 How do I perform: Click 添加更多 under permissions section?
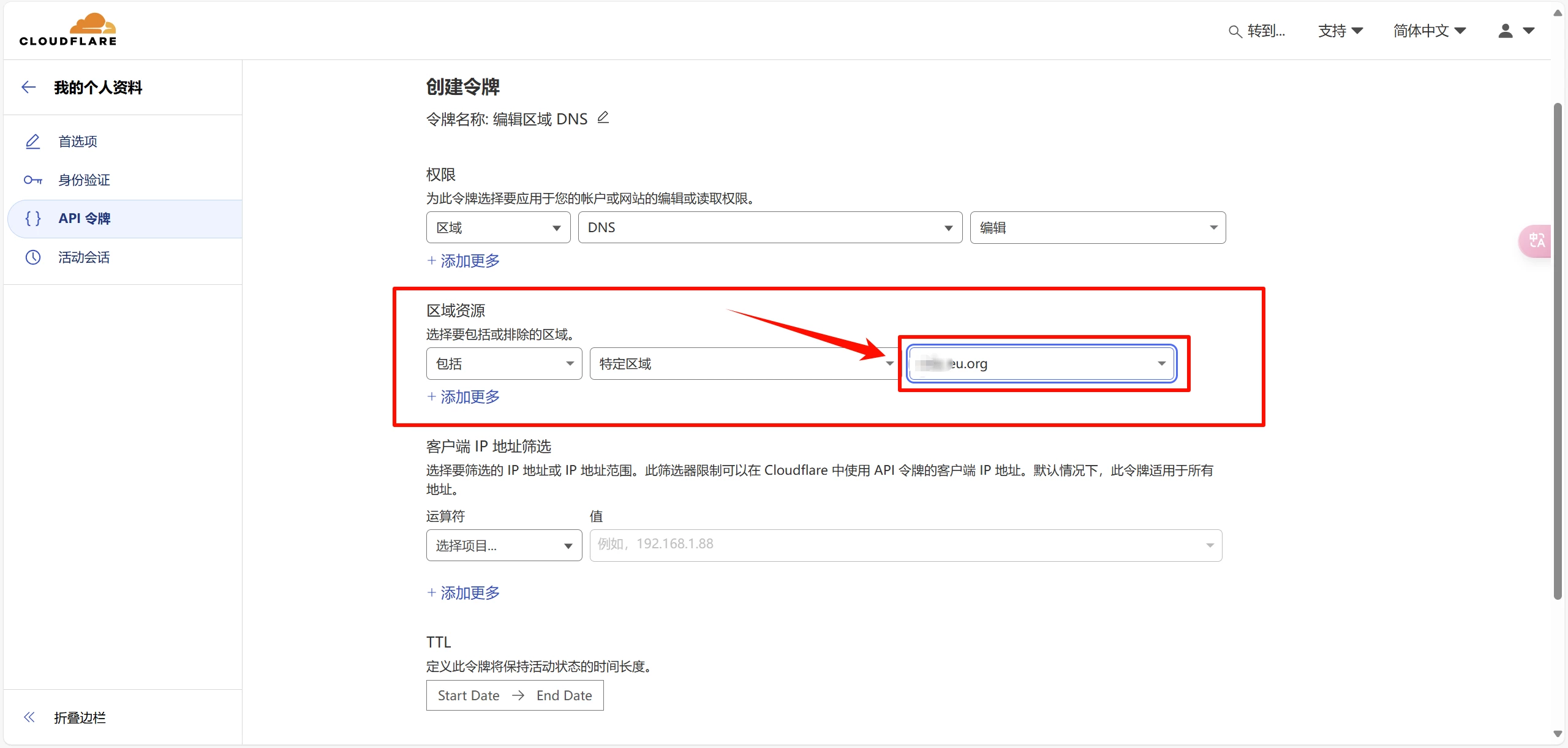pos(464,261)
